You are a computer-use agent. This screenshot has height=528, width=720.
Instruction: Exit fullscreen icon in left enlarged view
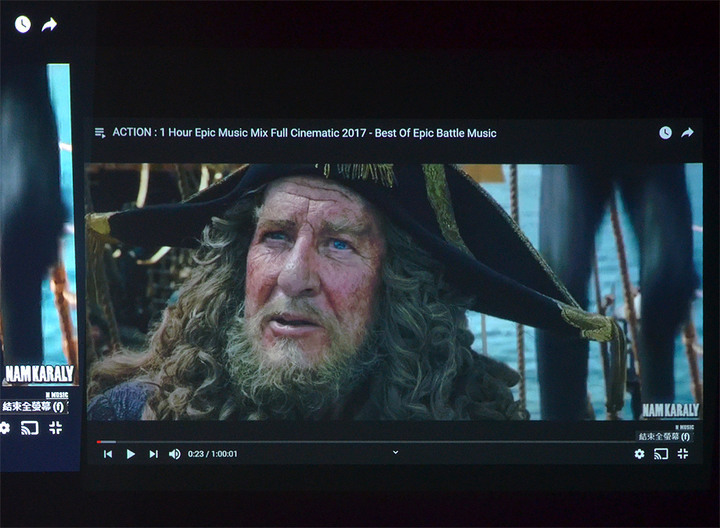(56, 428)
